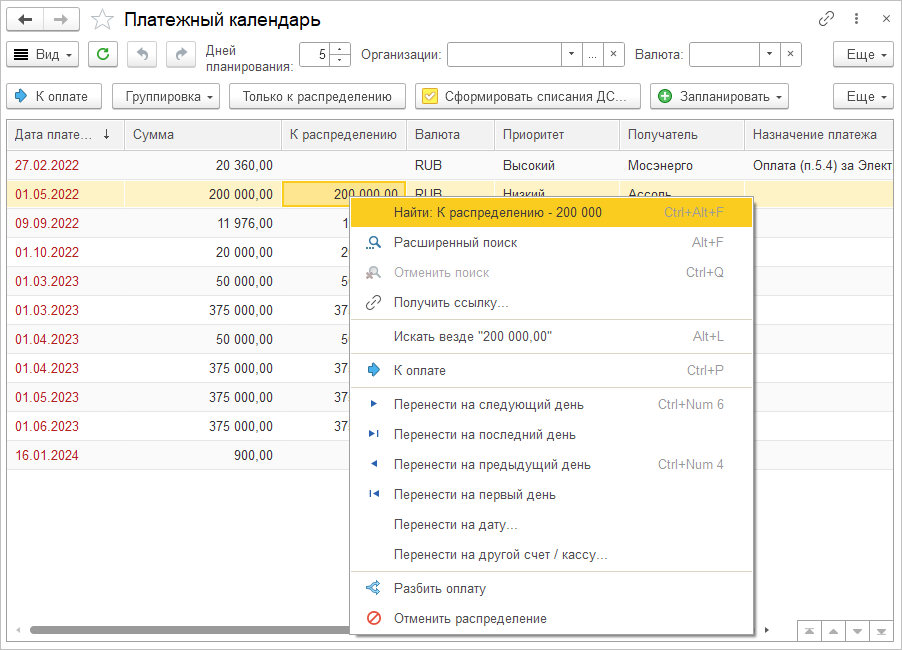Image resolution: width=902 pixels, height=650 pixels.
Task: Increase planning days with the spinner up arrow
Action: tap(342, 50)
